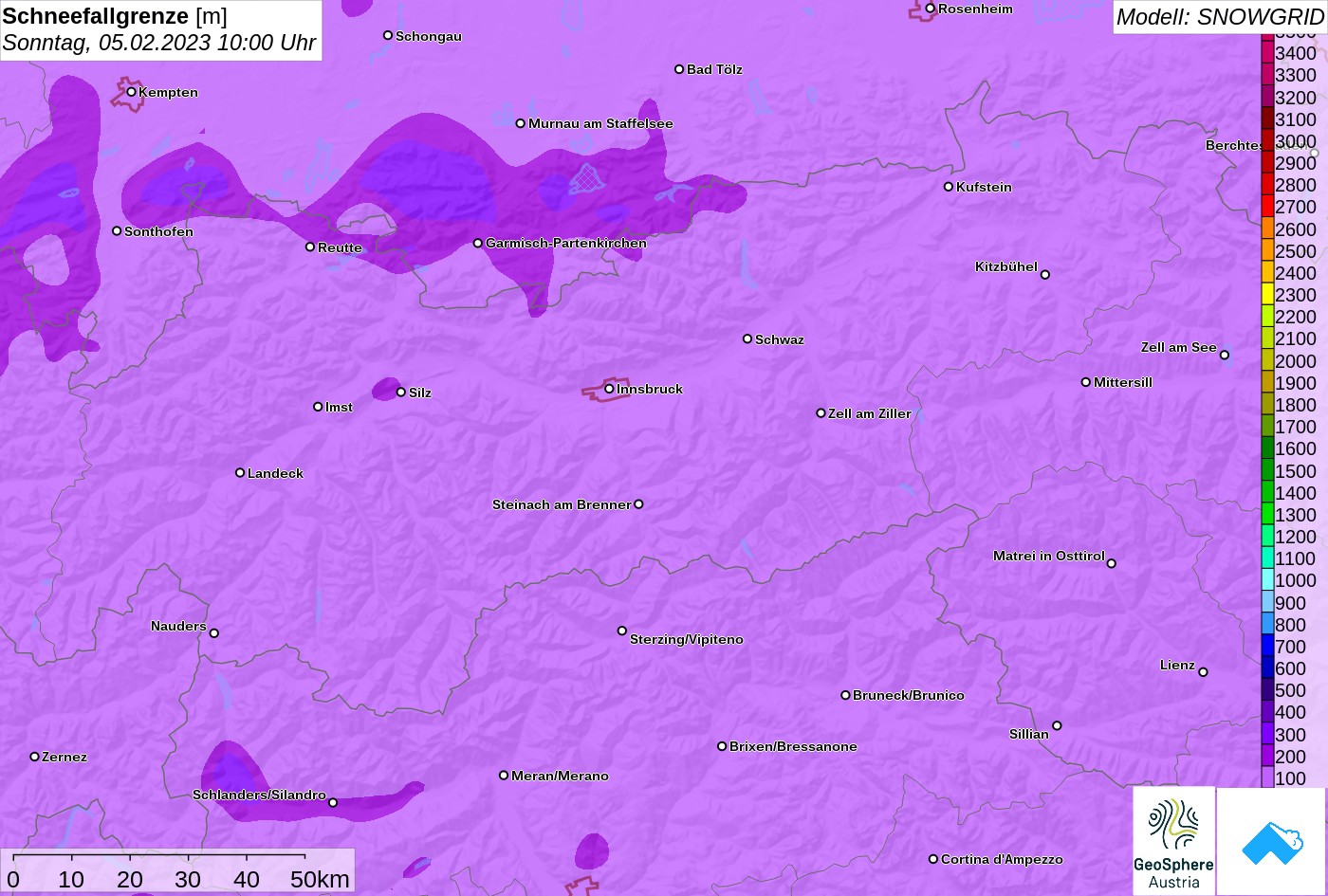The height and width of the screenshot is (896, 1328).
Task: Click the '1500' legend value
Action: click(x=1296, y=471)
